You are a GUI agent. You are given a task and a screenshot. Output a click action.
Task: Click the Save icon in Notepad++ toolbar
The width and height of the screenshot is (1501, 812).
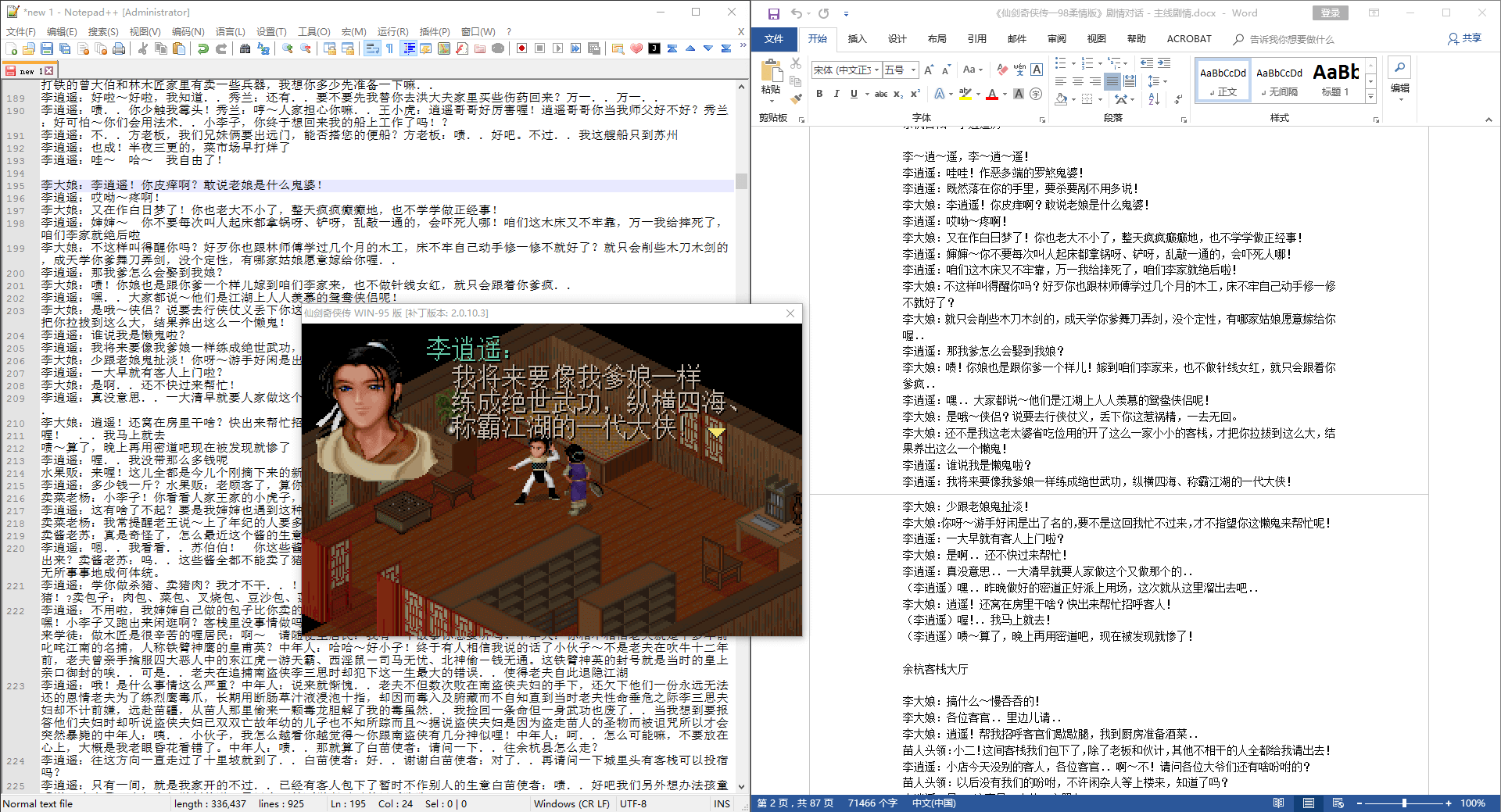47,48
